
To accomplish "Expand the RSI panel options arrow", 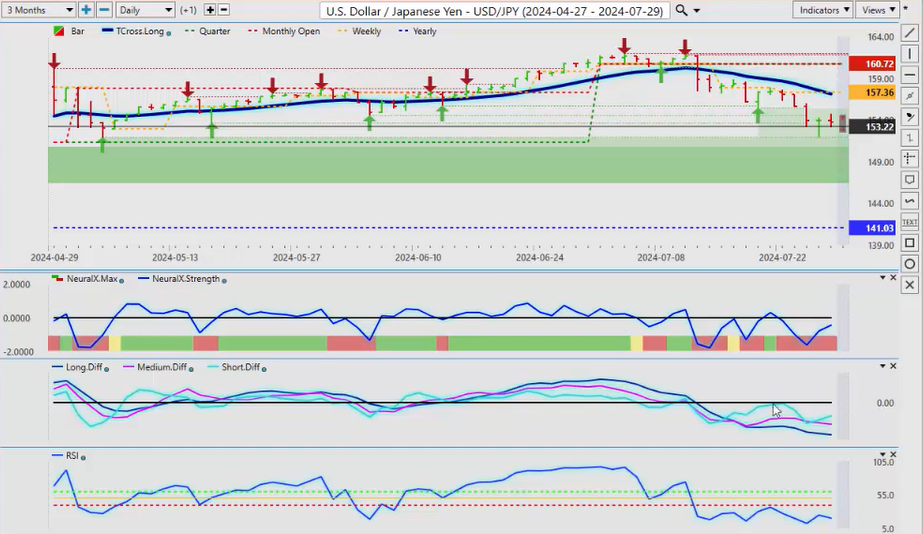I will (881, 456).
